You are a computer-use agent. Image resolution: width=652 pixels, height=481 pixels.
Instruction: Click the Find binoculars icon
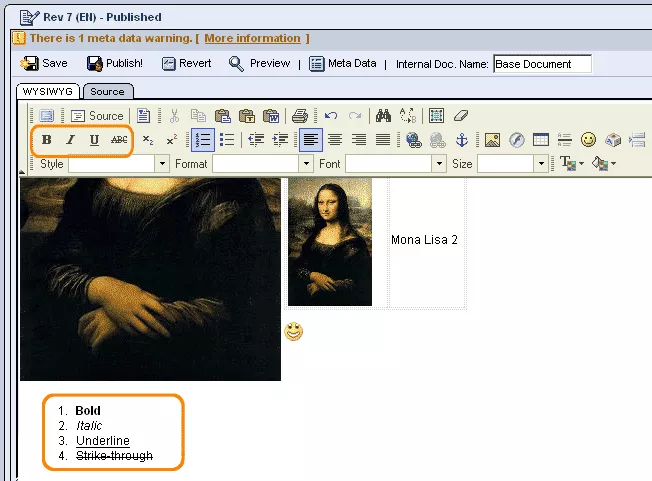coord(383,116)
